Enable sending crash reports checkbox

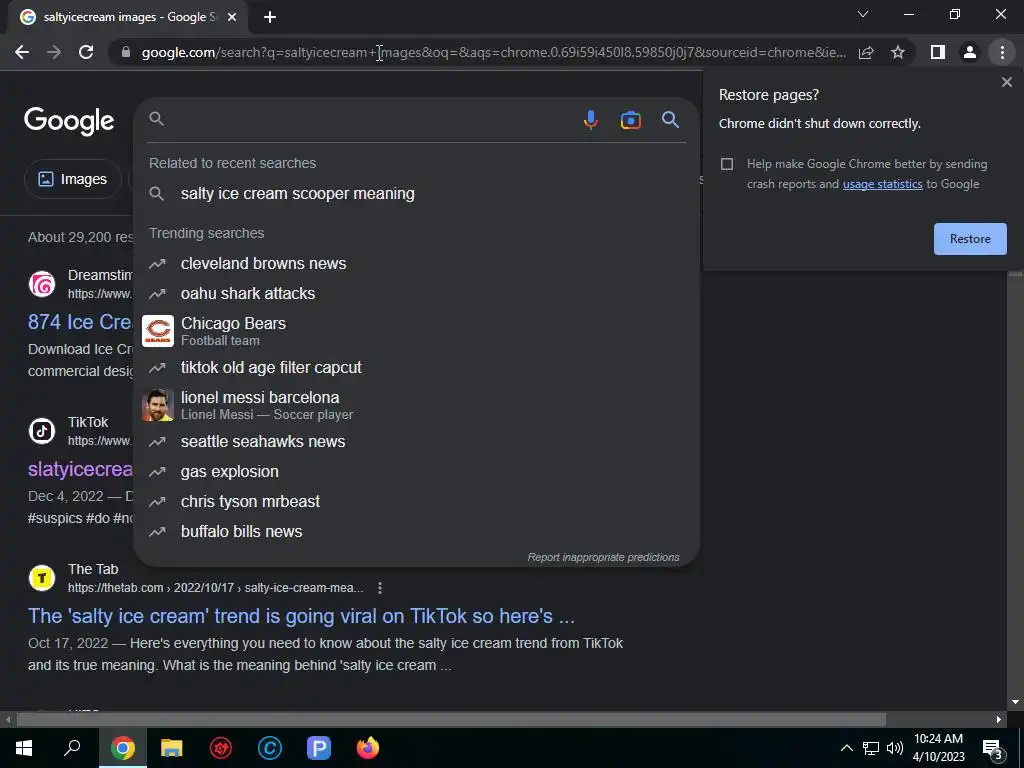727,164
